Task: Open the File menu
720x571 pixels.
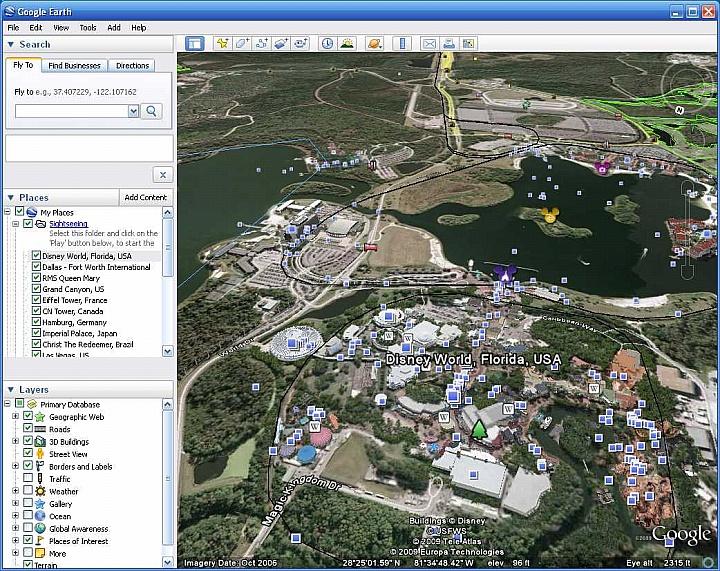Action: click(x=13, y=28)
